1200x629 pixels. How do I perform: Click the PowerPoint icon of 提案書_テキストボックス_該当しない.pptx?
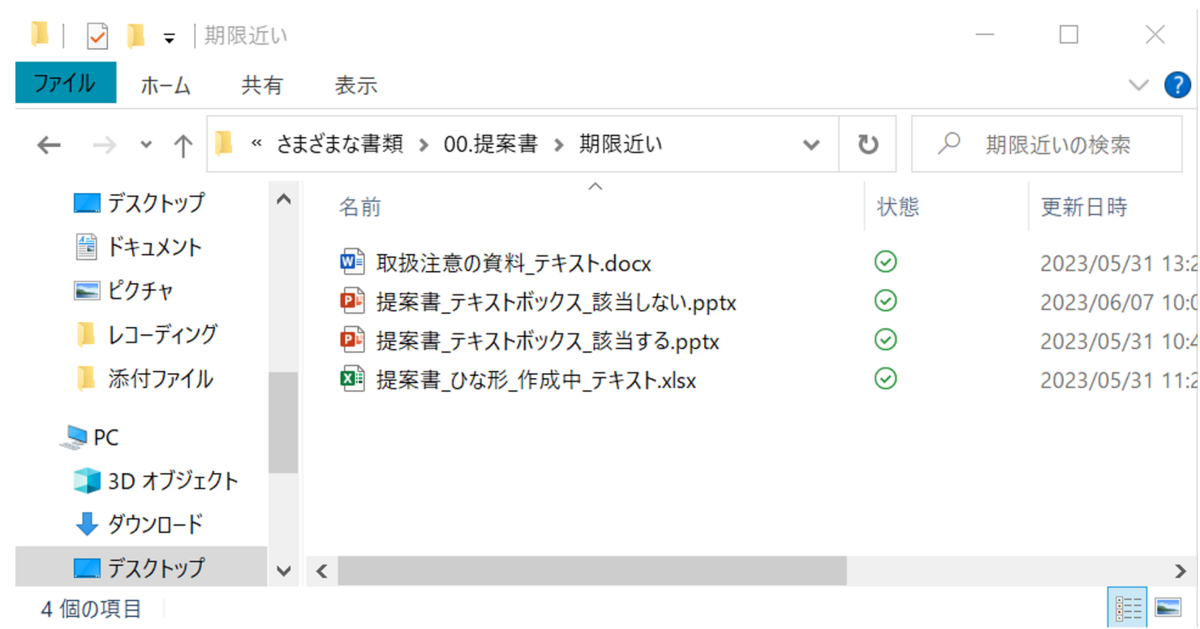[352, 302]
